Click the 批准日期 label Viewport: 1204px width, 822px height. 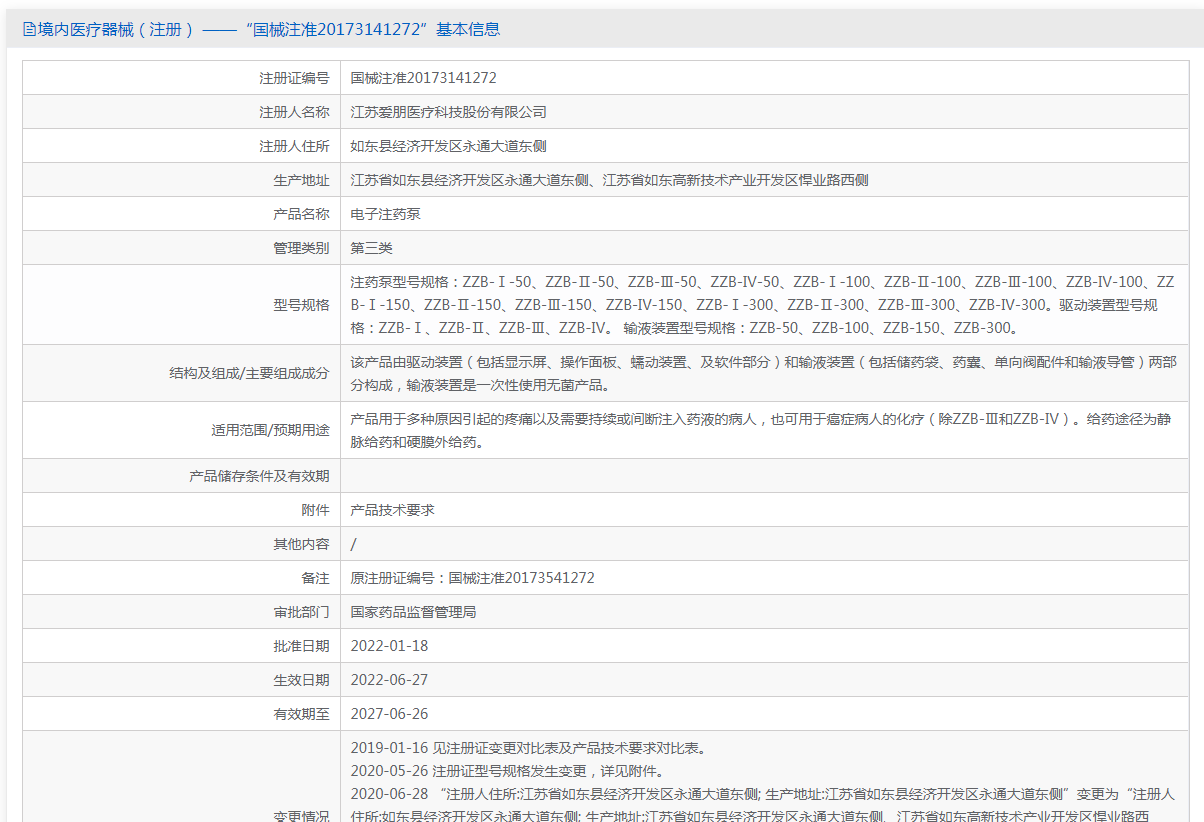pos(301,646)
